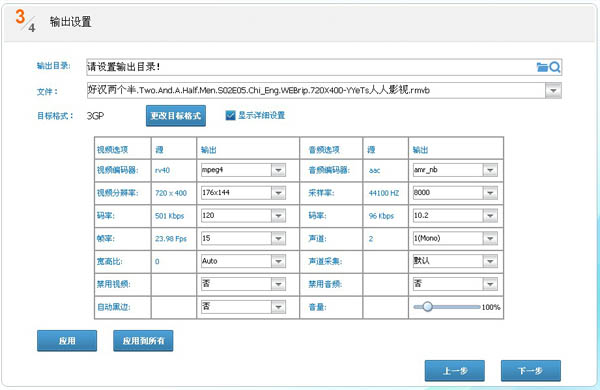Image resolution: width=600 pixels, height=390 pixels.
Task: Click the 更改目标格式 button
Action: (x=176, y=116)
